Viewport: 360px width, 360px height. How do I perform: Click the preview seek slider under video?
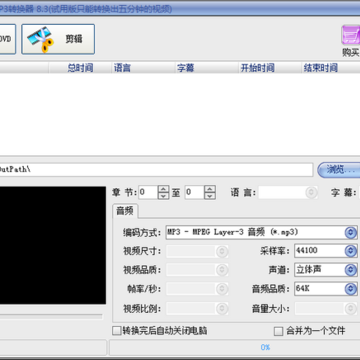pyautogui.click(x=51, y=316)
